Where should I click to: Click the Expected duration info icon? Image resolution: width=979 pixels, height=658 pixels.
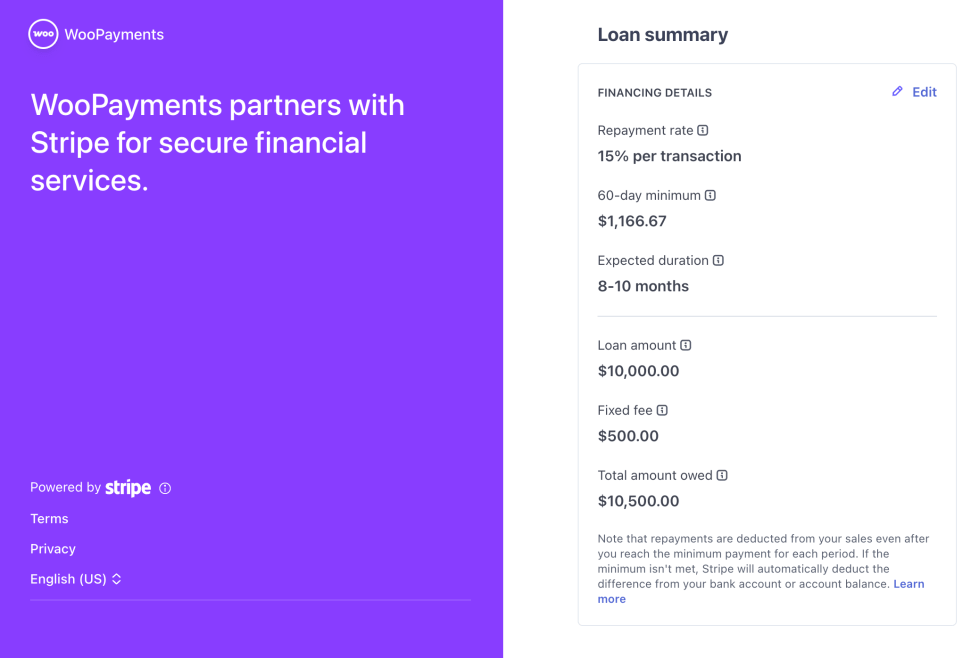click(718, 260)
